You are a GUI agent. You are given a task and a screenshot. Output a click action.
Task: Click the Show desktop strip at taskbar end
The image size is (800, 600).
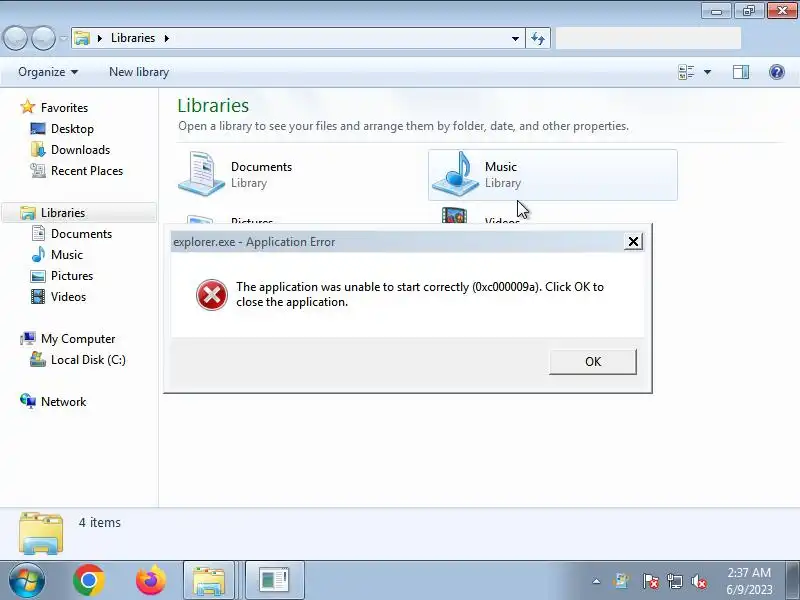pyautogui.click(x=793, y=581)
